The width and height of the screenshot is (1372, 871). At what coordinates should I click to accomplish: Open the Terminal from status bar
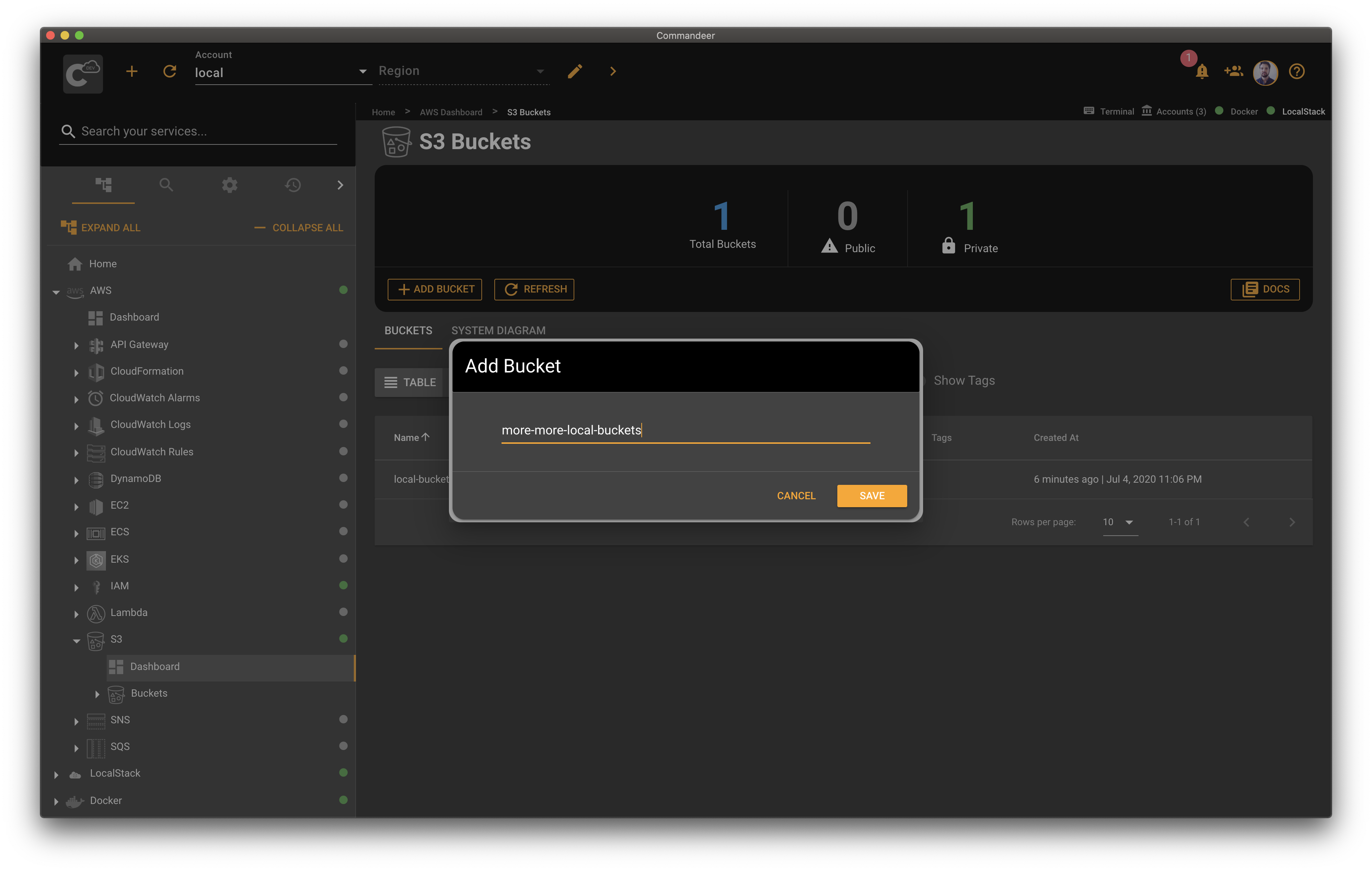click(x=1109, y=111)
